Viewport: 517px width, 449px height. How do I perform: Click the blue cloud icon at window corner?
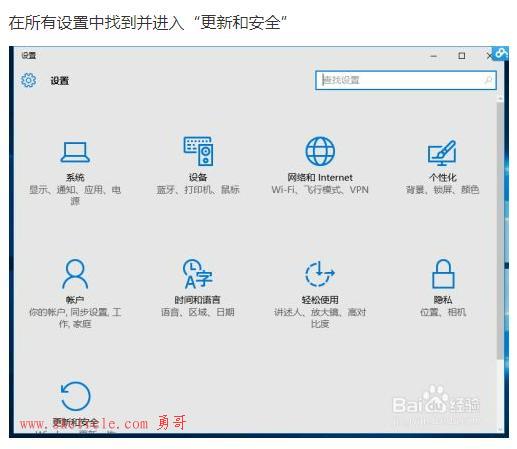501,53
